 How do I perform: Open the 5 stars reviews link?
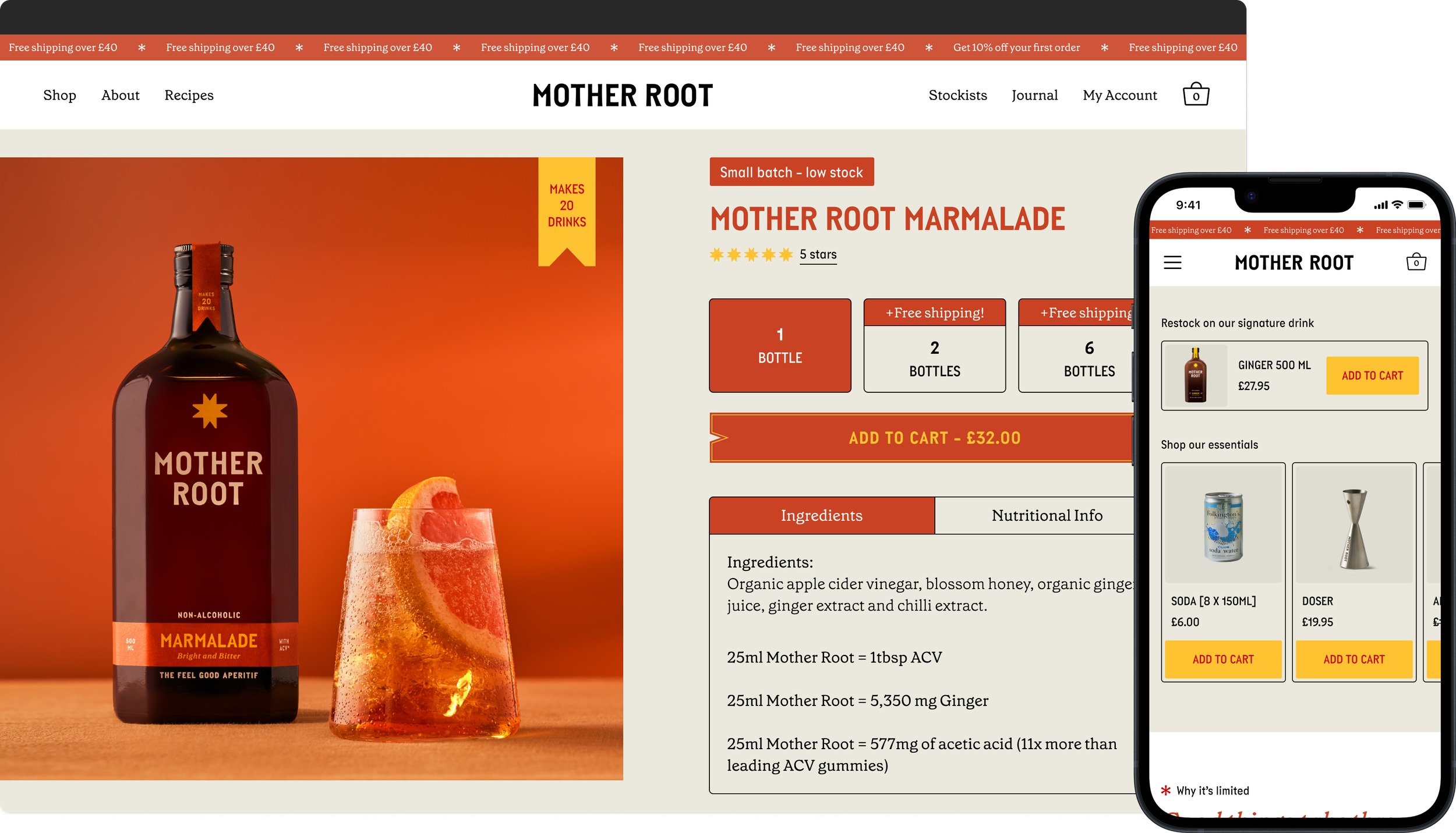[x=818, y=254]
